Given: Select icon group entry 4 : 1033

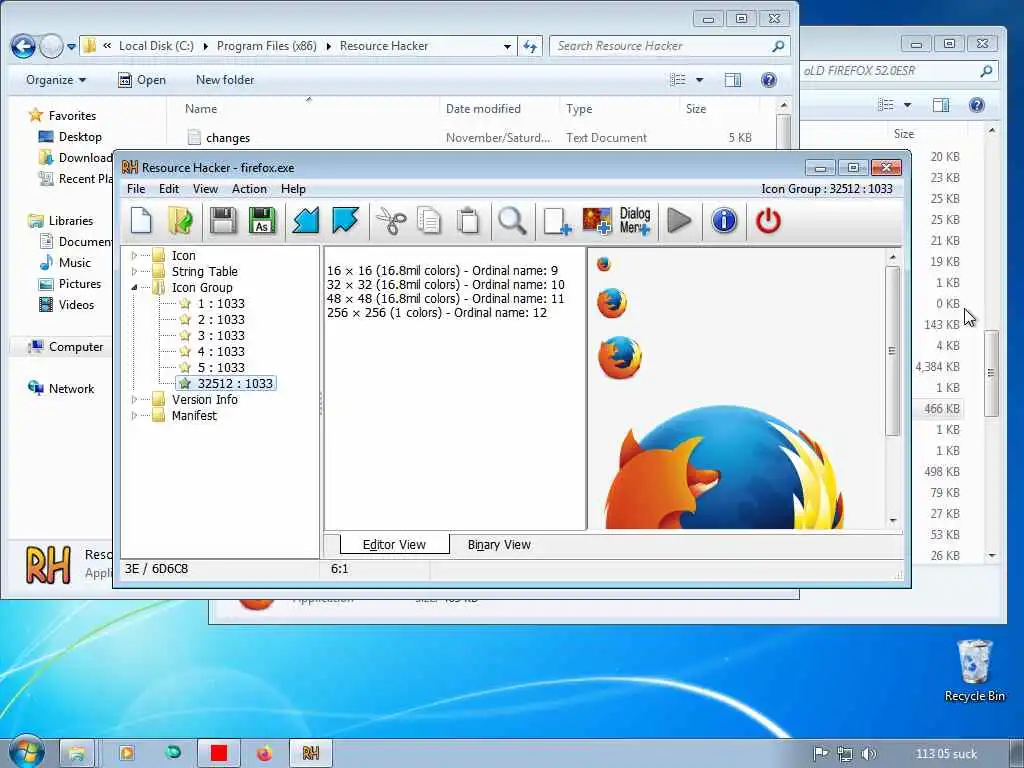Looking at the screenshot, I should (221, 351).
